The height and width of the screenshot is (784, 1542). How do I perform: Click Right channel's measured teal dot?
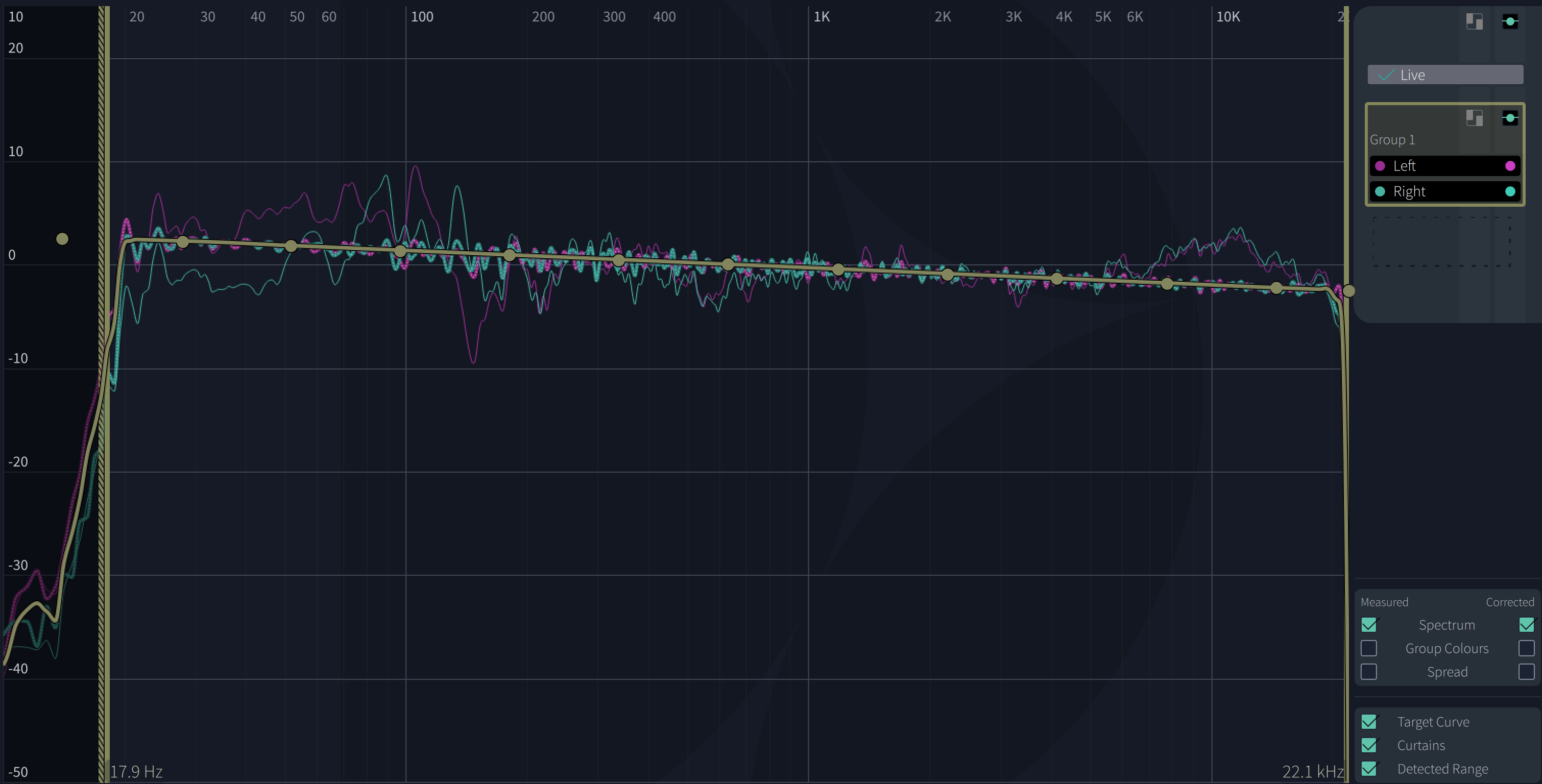[1380, 191]
